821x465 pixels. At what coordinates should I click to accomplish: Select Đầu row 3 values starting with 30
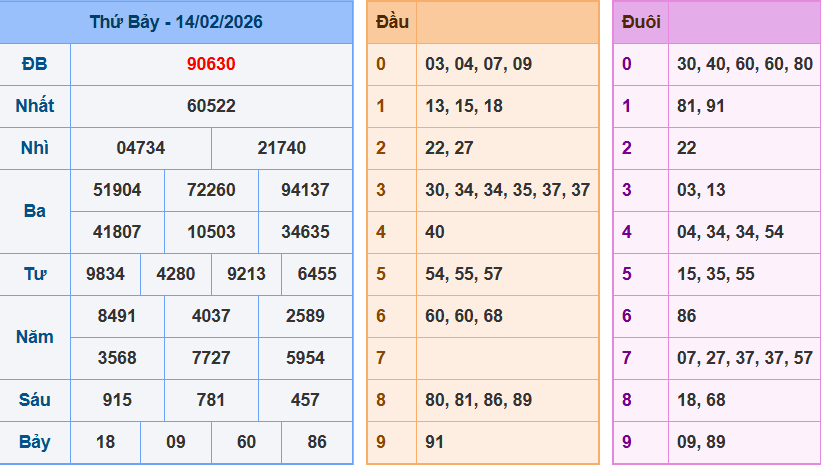pyautogui.click(x=507, y=190)
